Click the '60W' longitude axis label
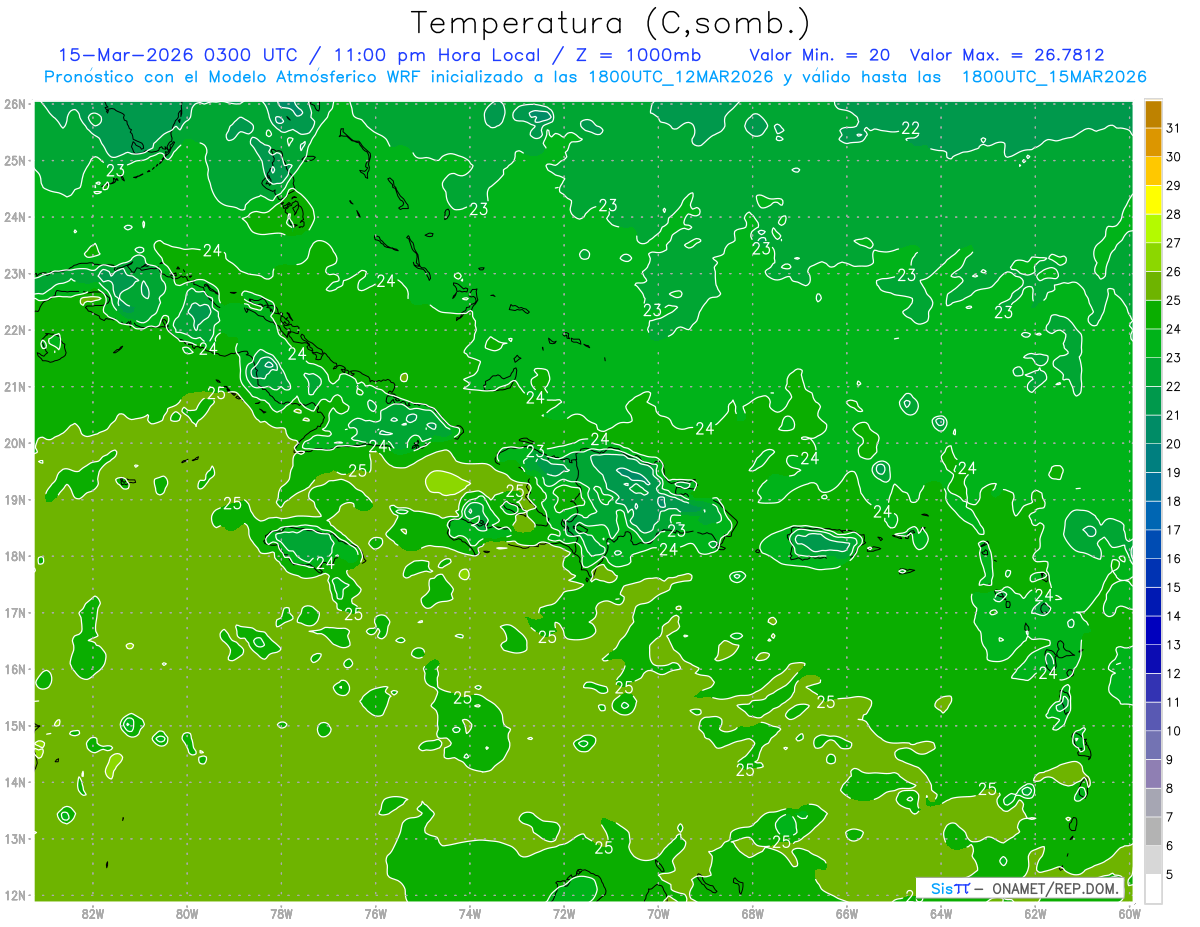This screenshot has width=1200, height=927. pos(1130,913)
